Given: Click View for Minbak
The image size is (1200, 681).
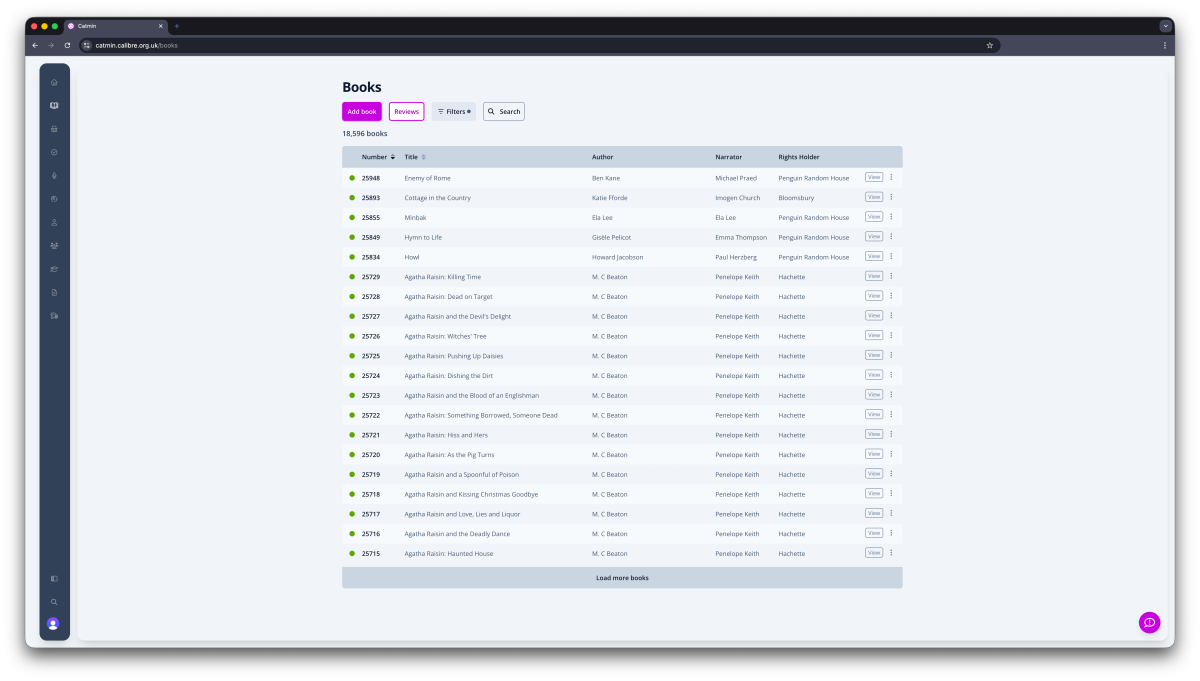Looking at the screenshot, I should coord(874,217).
